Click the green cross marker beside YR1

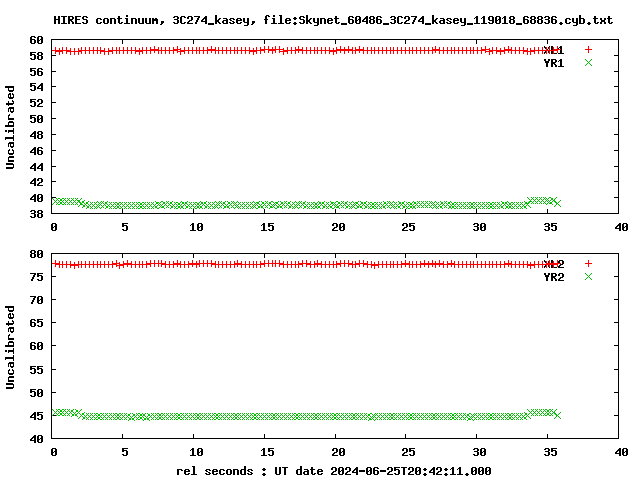coord(588,62)
